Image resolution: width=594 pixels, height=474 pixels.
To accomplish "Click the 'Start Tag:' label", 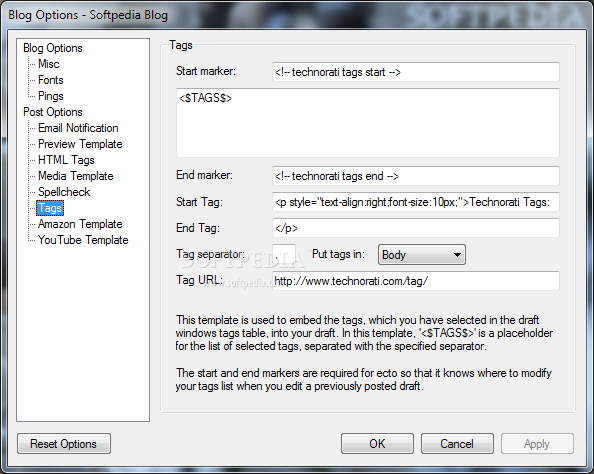I will pos(199,202).
